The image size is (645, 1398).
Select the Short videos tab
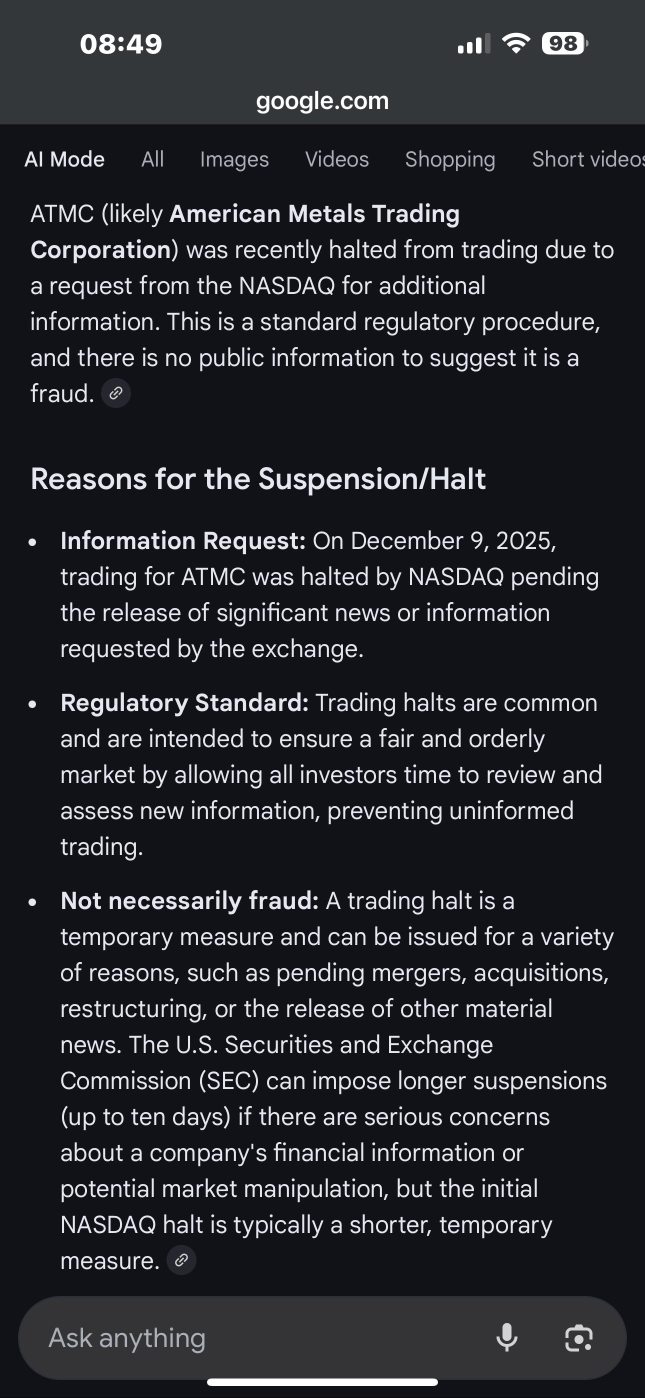click(588, 159)
